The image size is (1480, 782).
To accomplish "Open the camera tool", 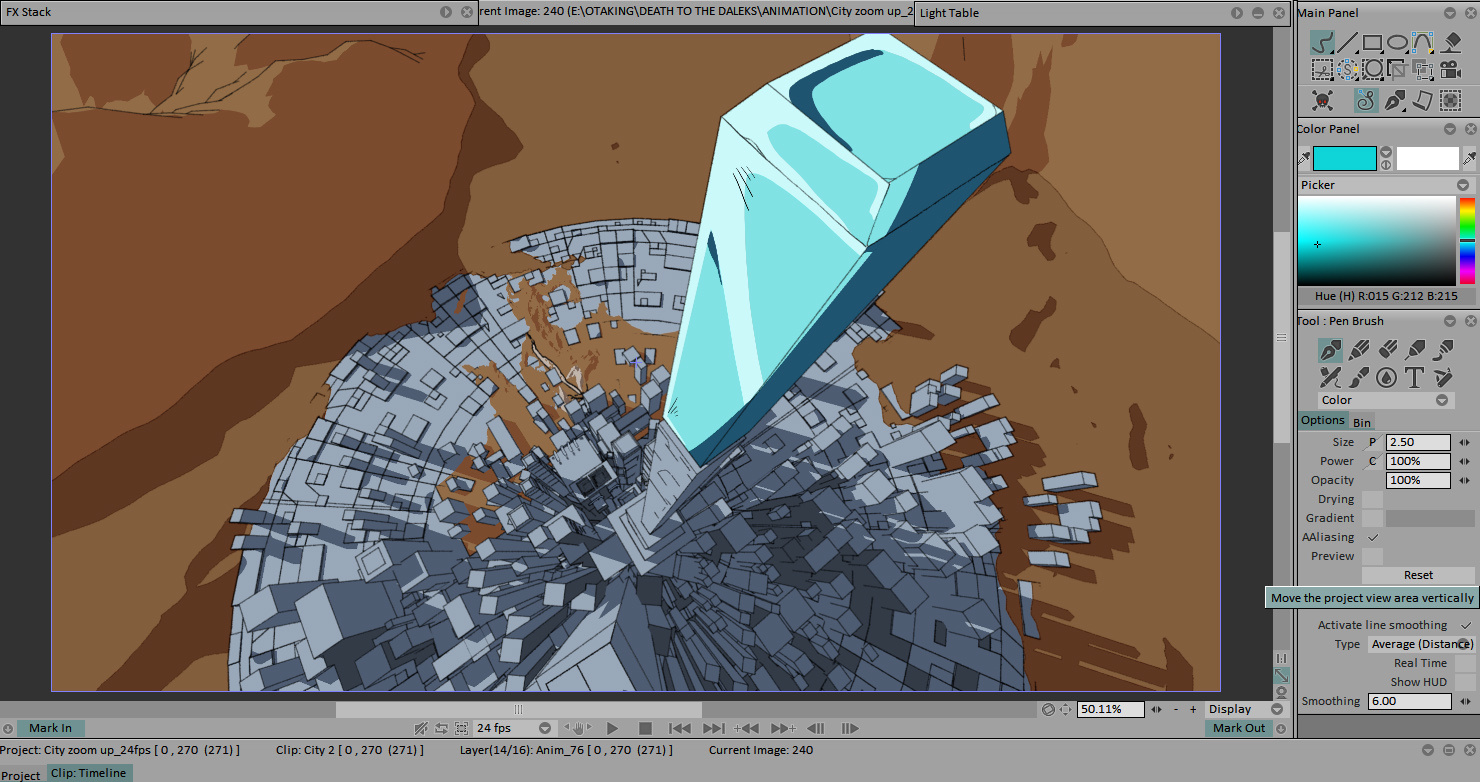I will (1449, 69).
